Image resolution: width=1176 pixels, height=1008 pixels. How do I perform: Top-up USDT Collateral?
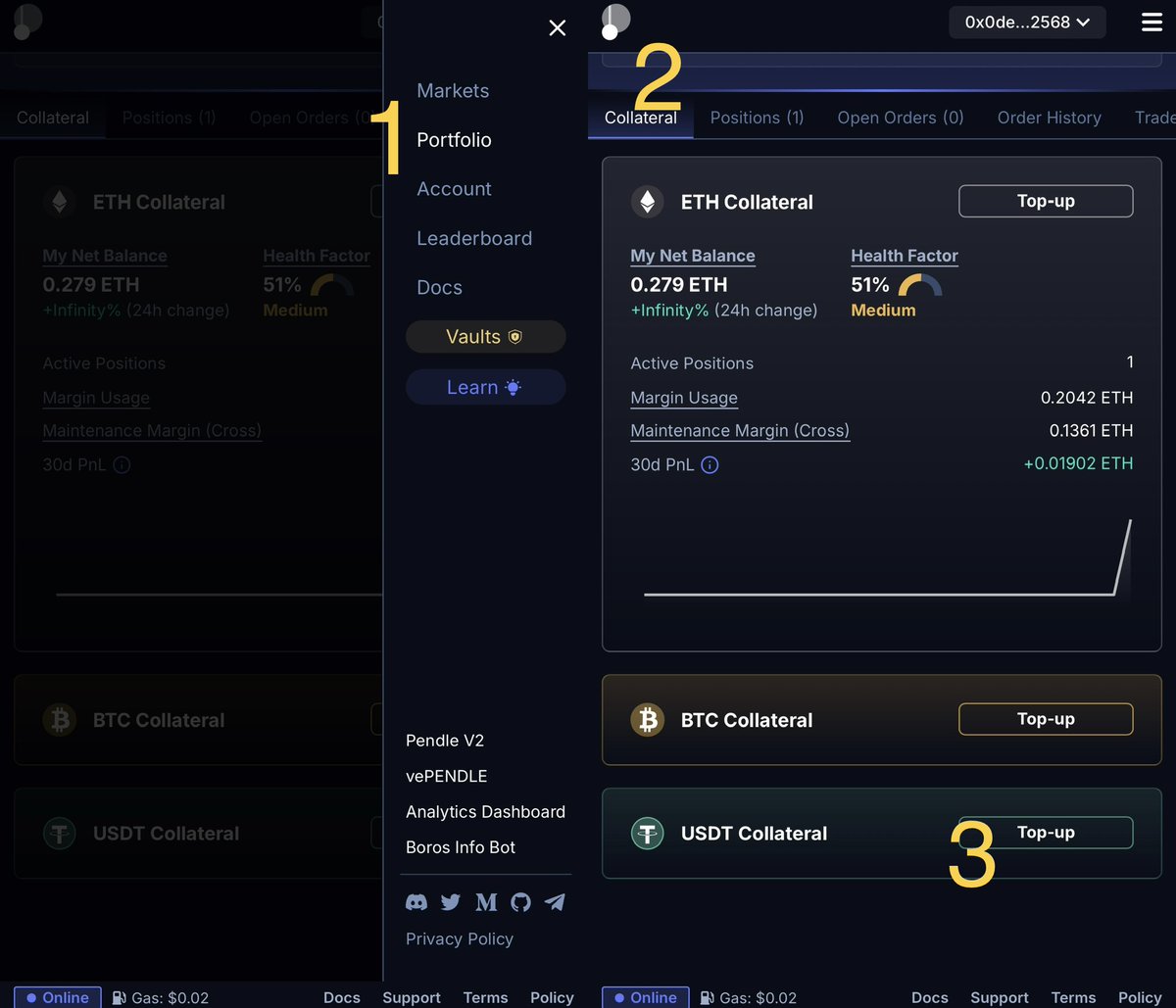click(1046, 833)
